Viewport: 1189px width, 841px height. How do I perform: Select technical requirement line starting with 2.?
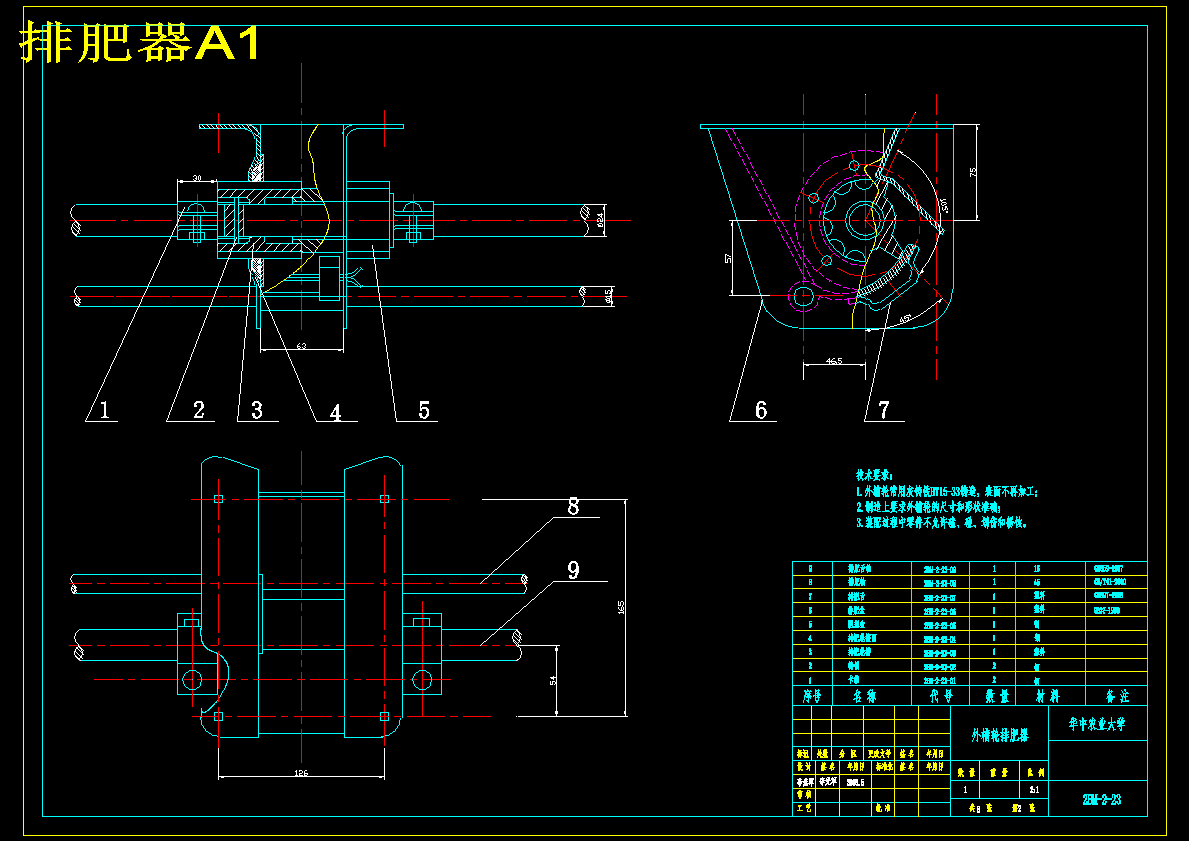928,507
